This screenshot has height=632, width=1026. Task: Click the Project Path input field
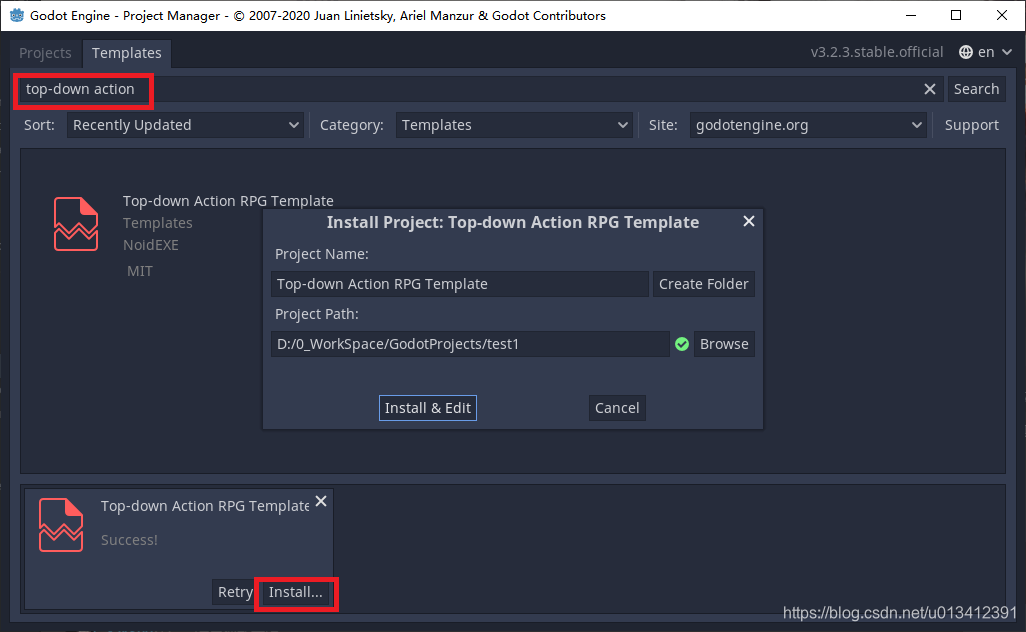point(470,344)
